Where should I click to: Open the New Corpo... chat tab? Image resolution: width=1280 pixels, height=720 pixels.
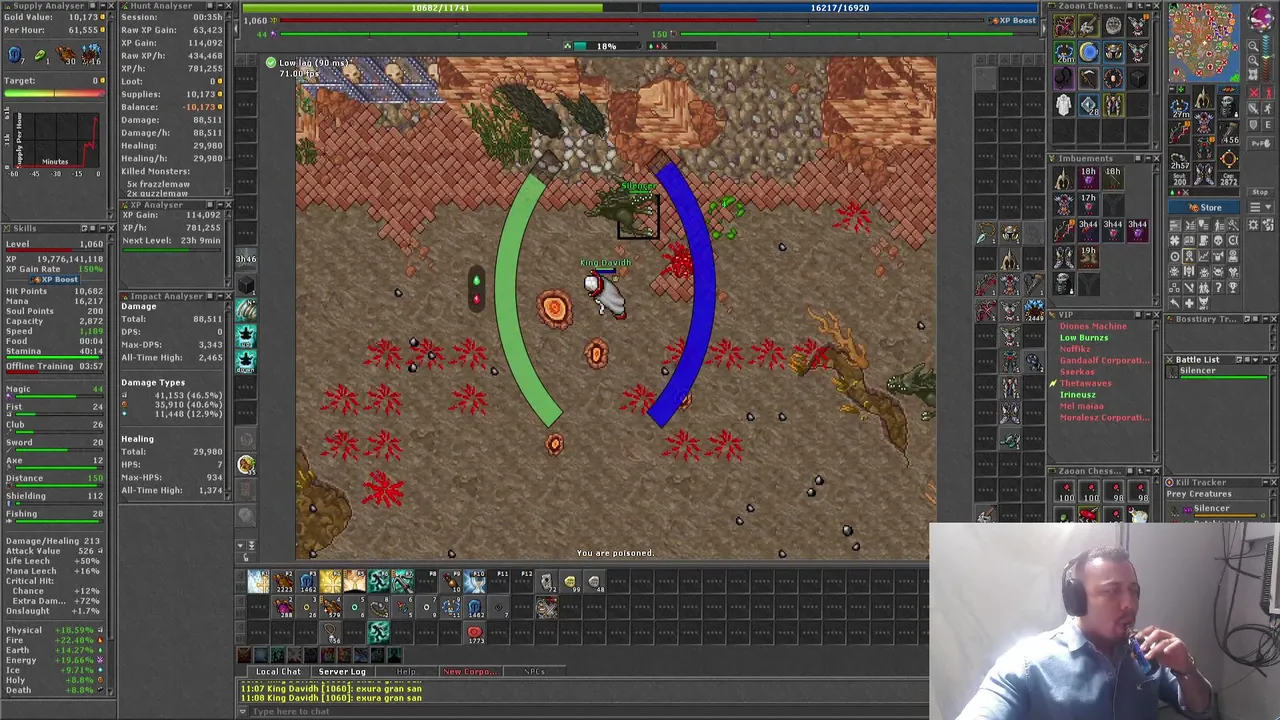pyautogui.click(x=469, y=672)
